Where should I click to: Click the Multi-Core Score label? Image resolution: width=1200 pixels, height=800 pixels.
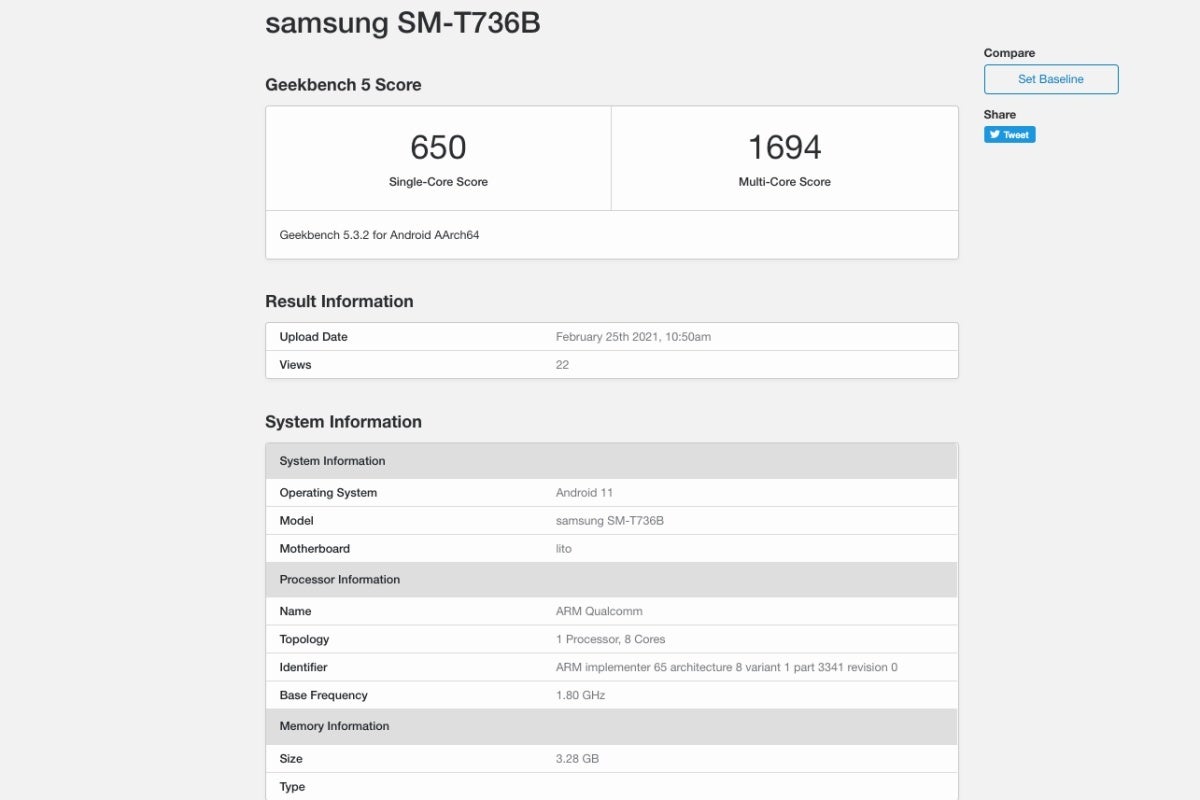(784, 182)
